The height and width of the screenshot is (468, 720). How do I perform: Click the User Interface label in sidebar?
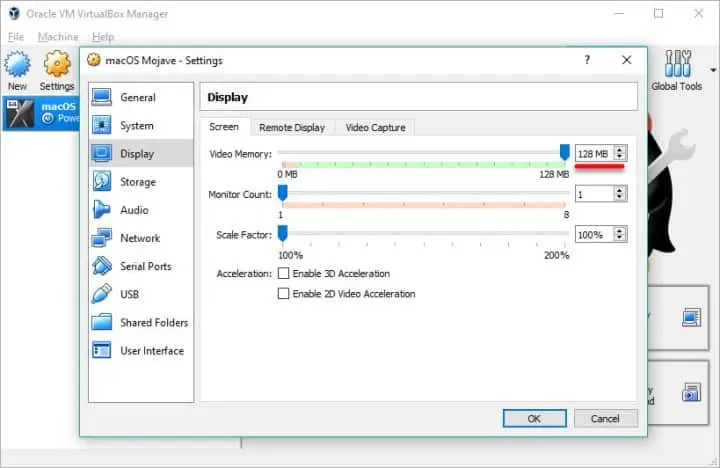pos(152,350)
